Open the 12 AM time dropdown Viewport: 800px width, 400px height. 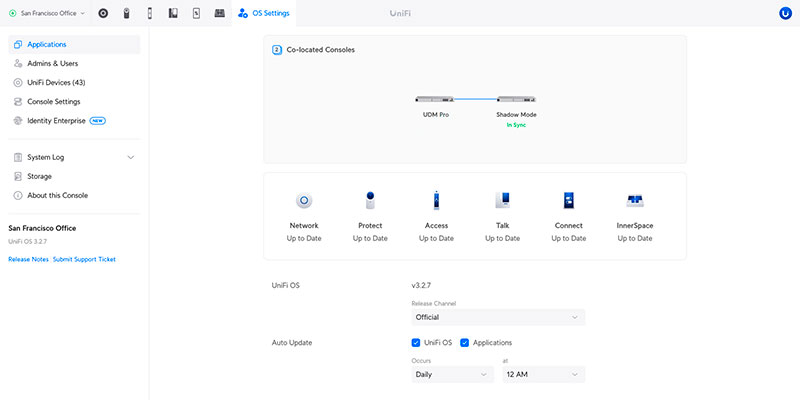click(544, 374)
